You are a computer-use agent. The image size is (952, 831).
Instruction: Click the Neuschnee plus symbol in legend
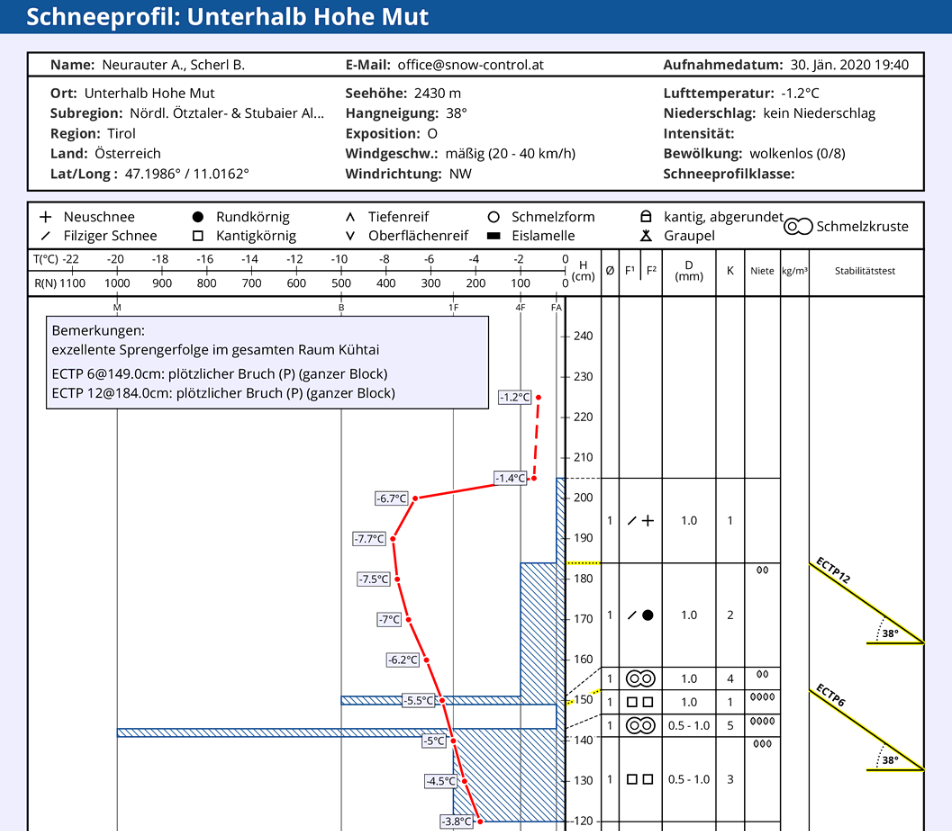[46, 217]
